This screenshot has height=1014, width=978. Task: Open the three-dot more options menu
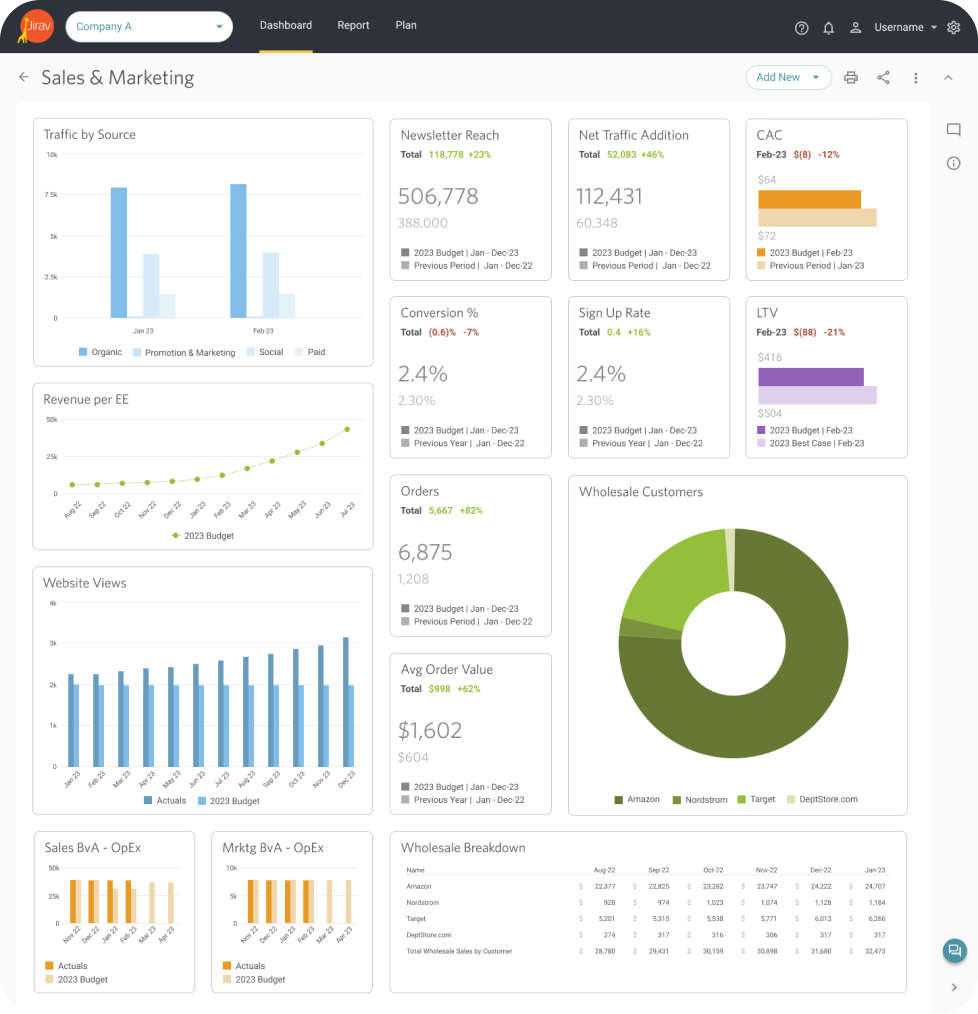coord(916,78)
